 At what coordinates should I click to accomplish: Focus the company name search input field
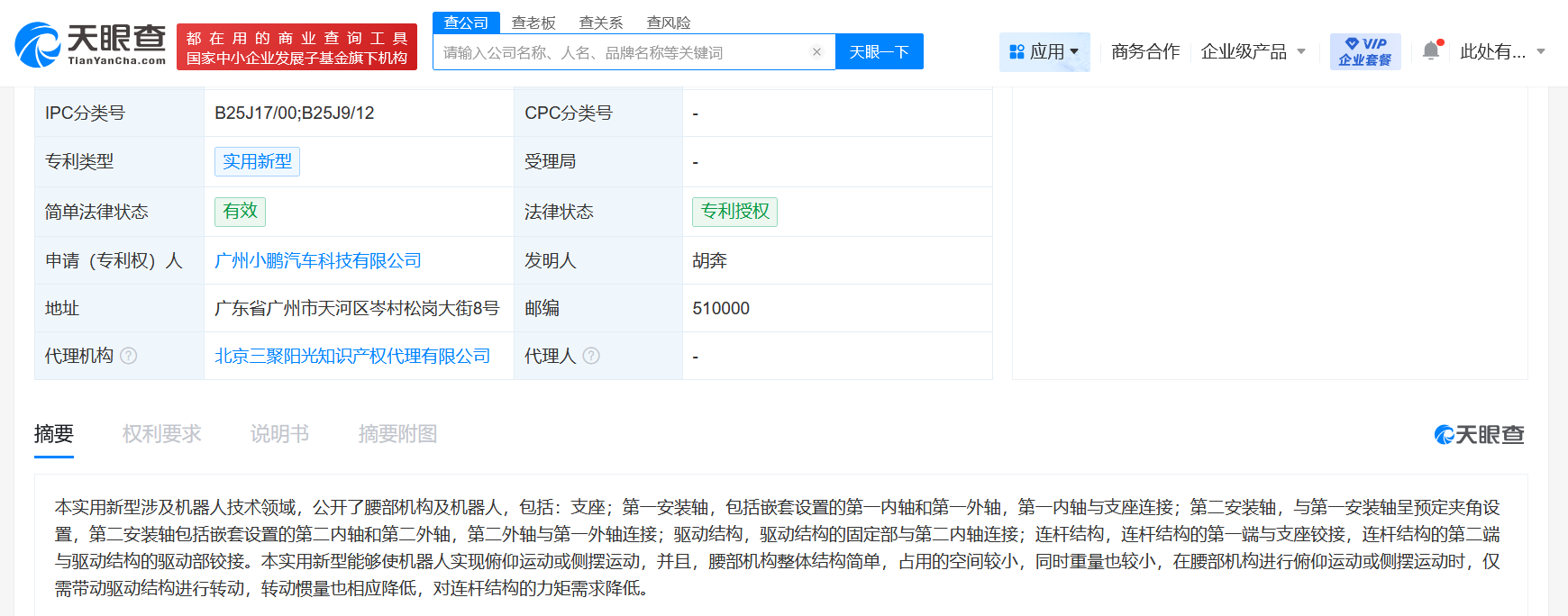[x=622, y=52]
